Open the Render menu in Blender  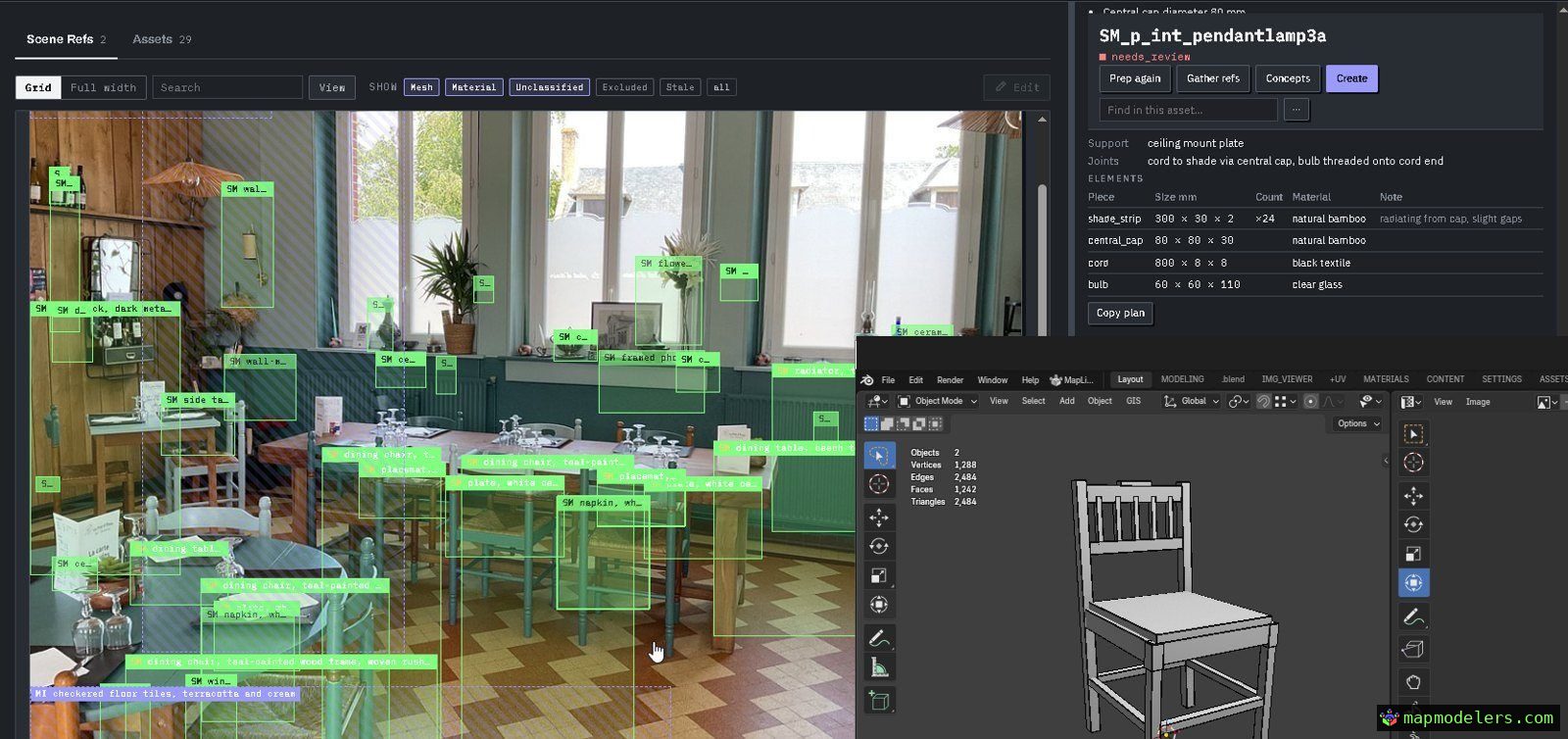[x=950, y=380]
